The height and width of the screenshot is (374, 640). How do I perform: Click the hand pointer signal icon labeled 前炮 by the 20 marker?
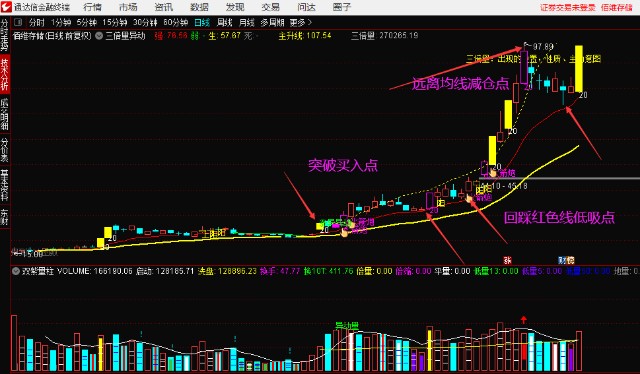pyautogui.click(x=493, y=174)
